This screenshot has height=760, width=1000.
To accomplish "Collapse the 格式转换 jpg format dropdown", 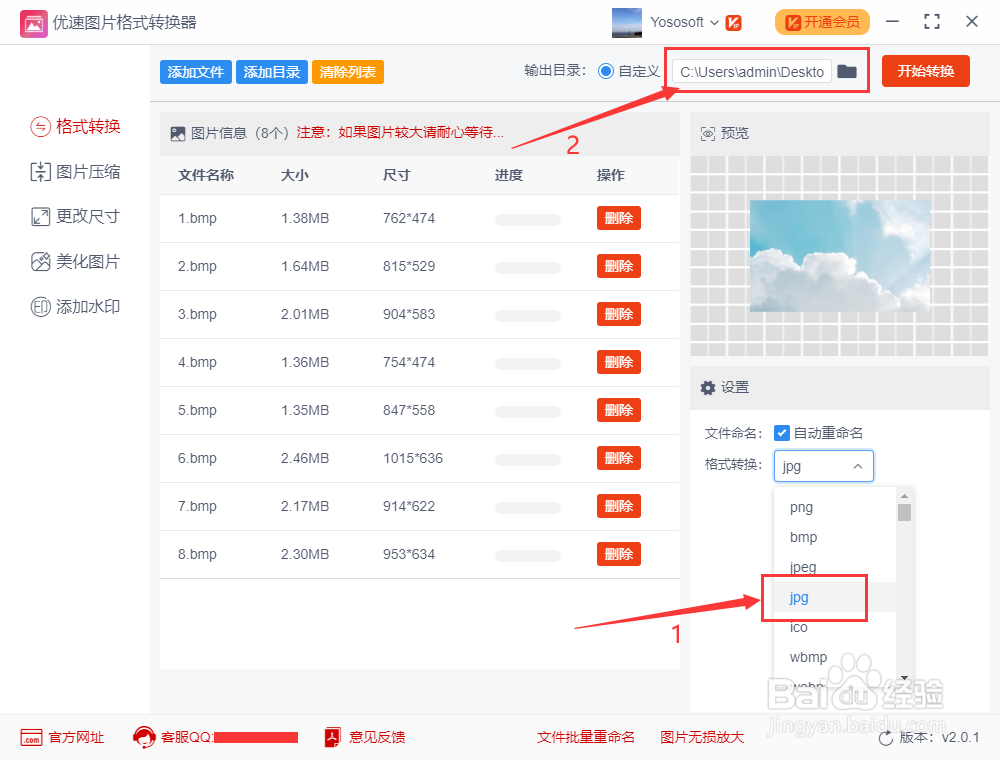I will (823, 466).
